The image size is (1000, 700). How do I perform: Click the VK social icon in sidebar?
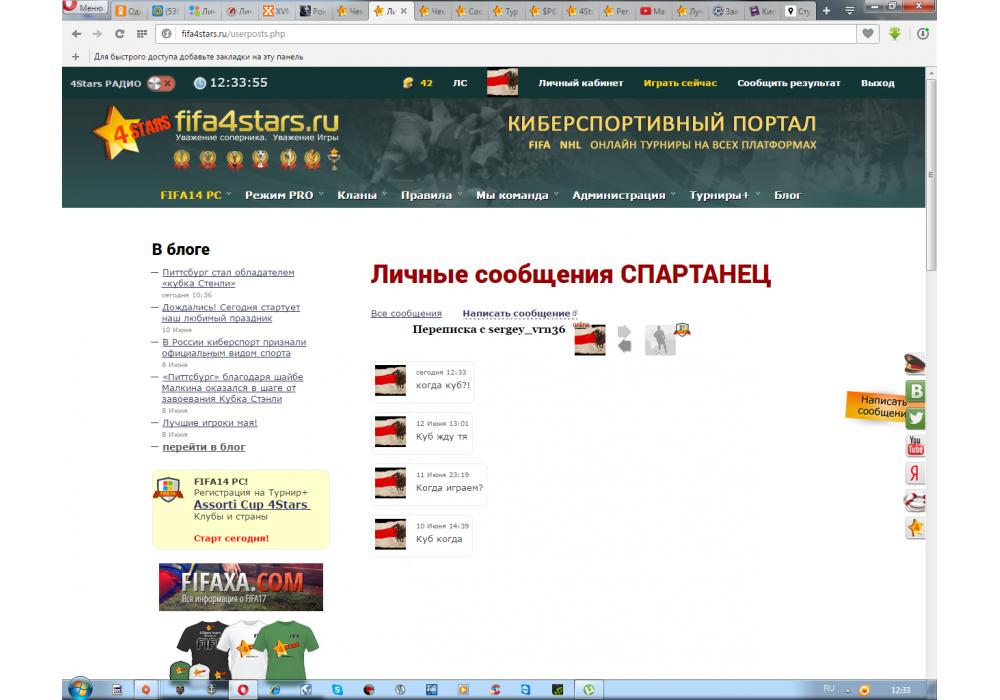click(914, 392)
